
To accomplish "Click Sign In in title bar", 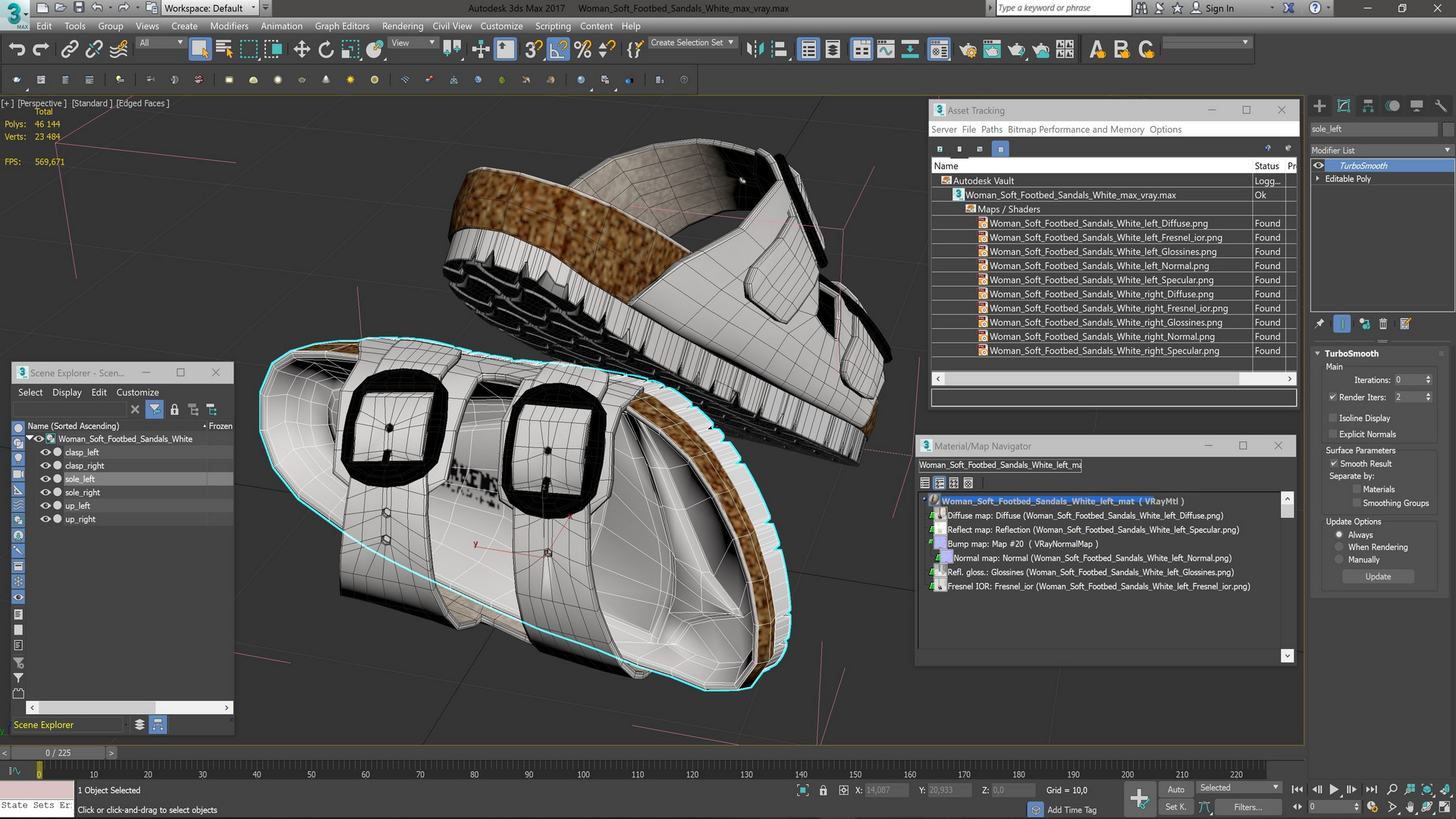I will 1219,8.
